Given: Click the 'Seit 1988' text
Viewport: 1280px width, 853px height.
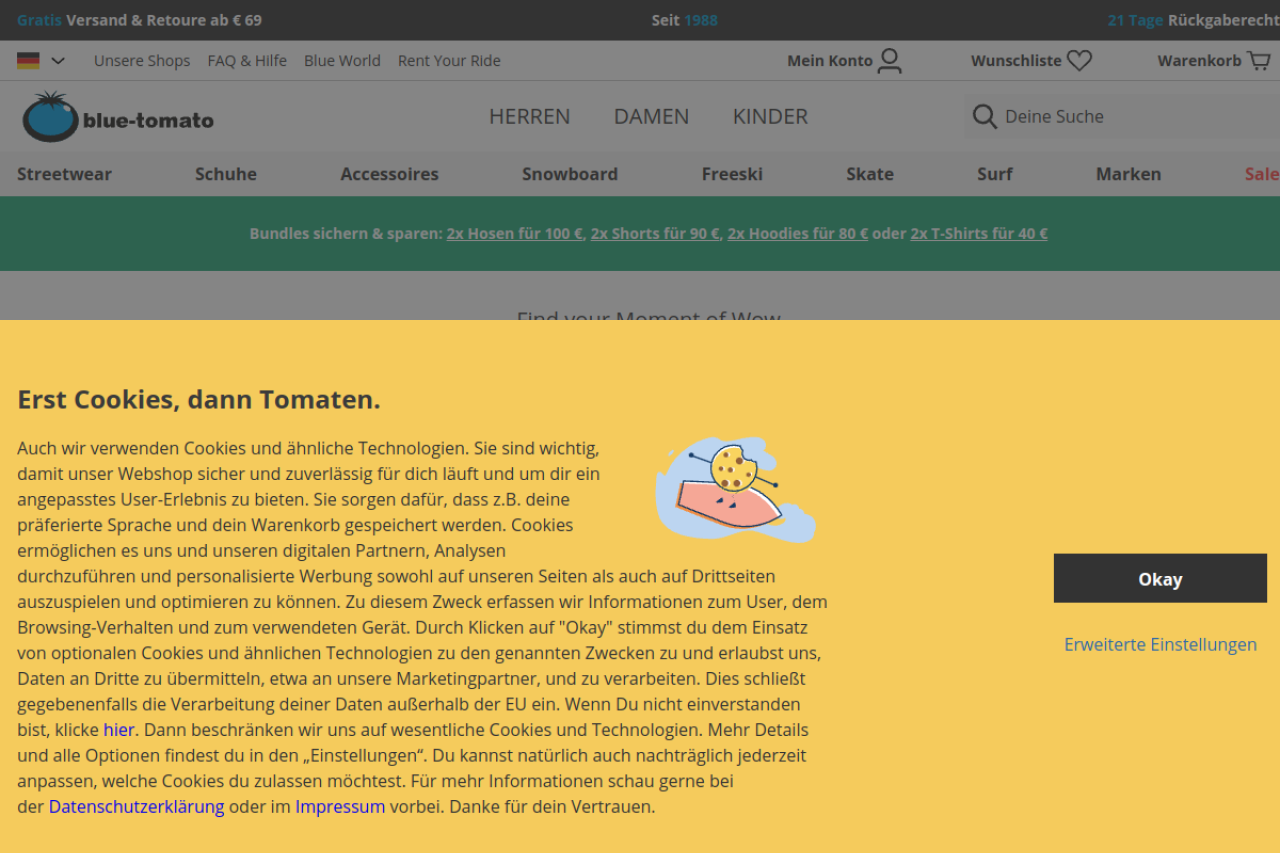Looking at the screenshot, I should coord(685,20).
